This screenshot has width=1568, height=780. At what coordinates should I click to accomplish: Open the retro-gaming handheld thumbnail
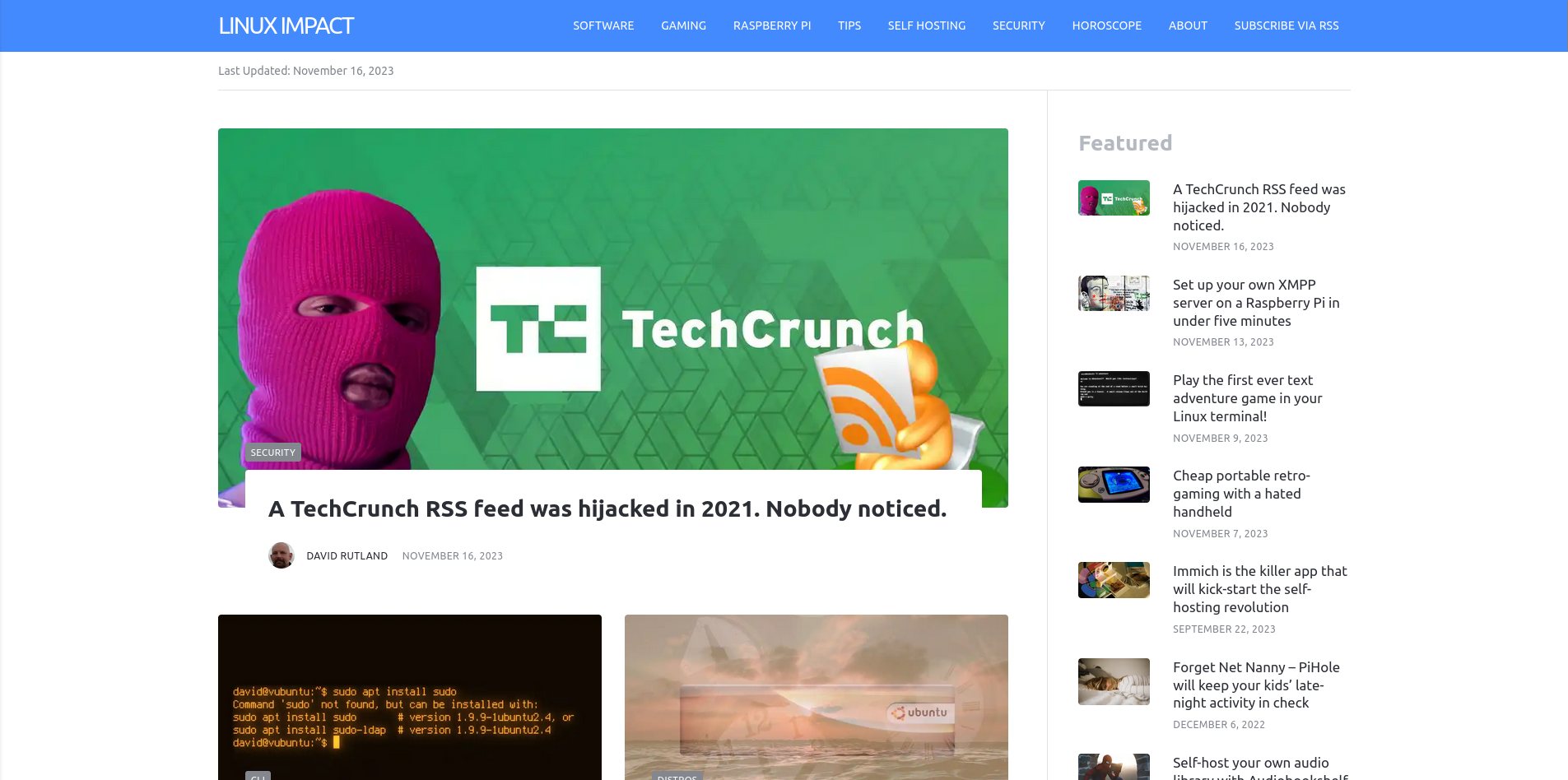click(1114, 485)
